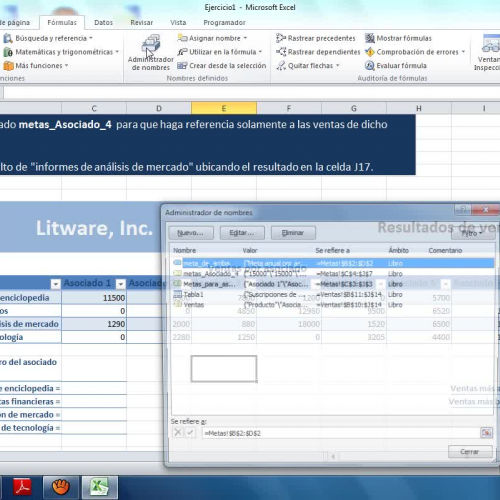The width and height of the screenshot is (500, 500).
Task: Expand Comprobación de errores dropdown arrow
Action: (x=463, y=52)
